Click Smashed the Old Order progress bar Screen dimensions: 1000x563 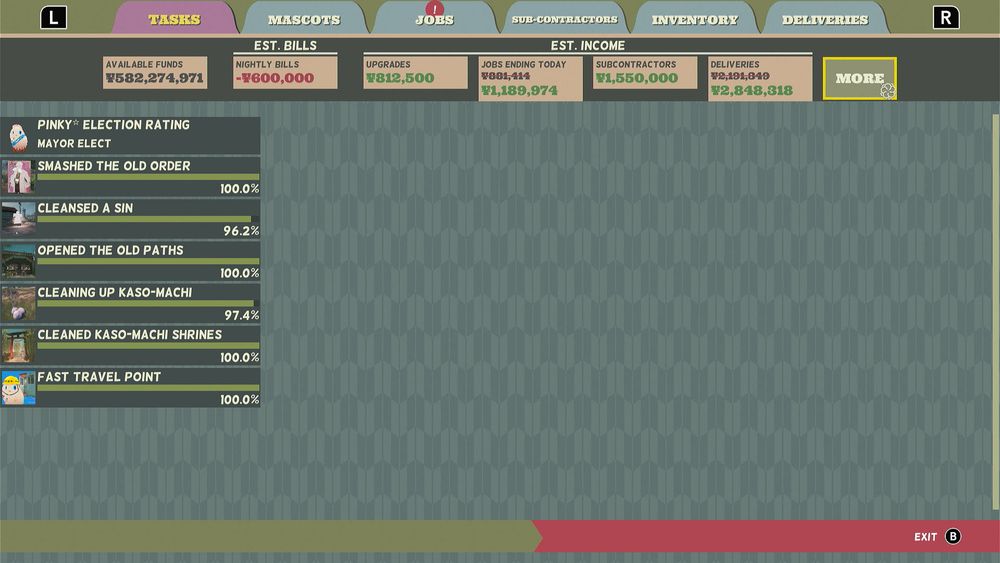point(148,177)
